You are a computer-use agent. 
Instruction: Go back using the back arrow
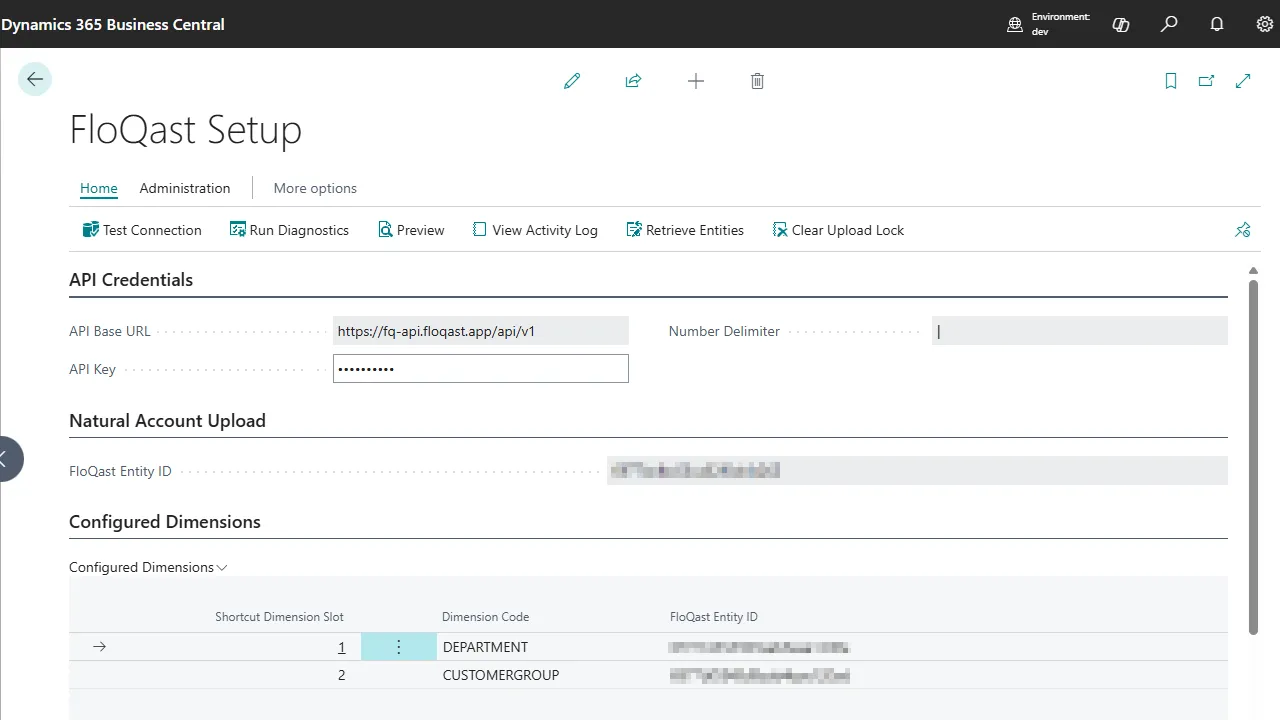[x=35, y=80]
